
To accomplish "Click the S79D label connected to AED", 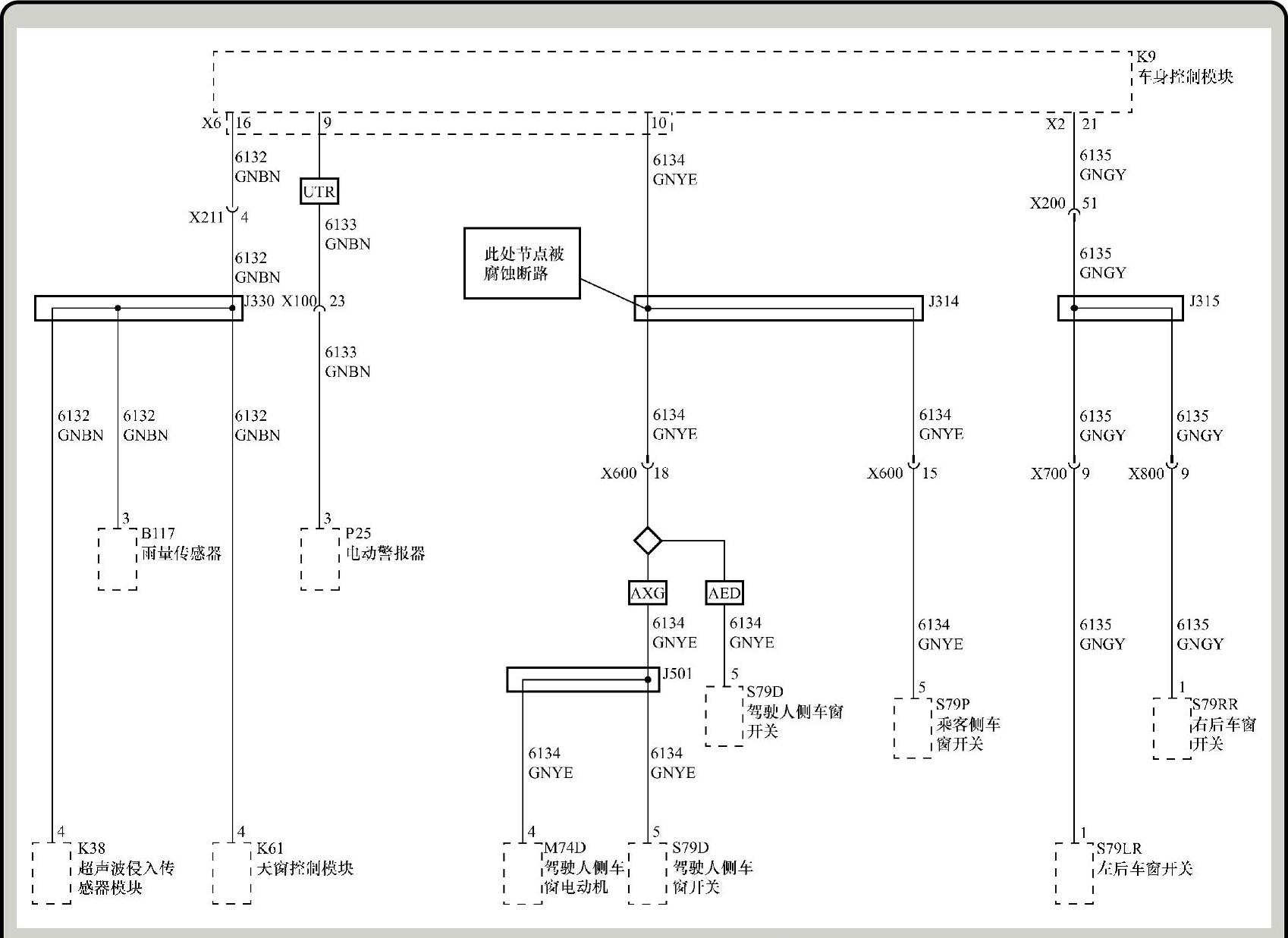I will tap(795, 711).
